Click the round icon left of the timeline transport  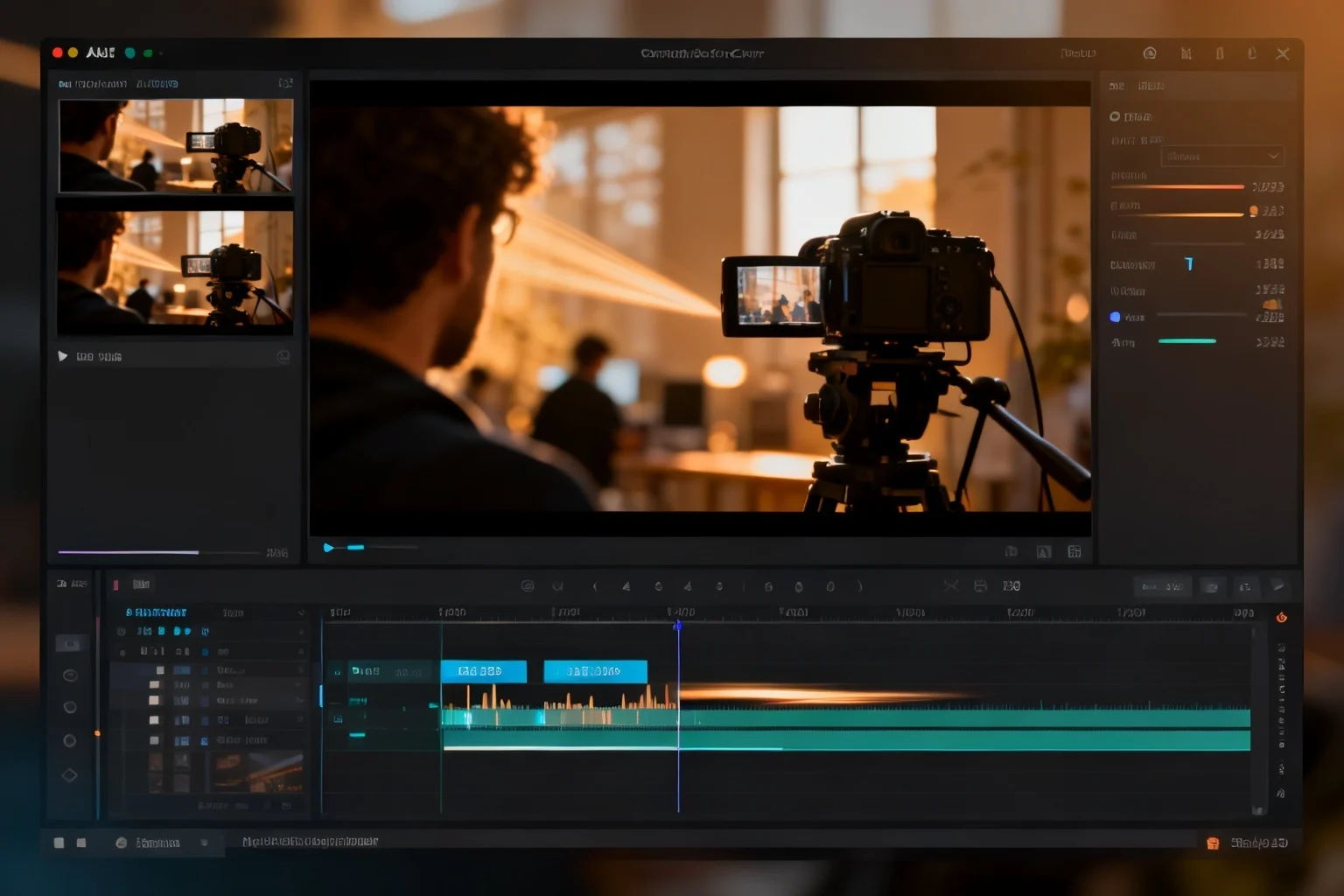point(527,586)
